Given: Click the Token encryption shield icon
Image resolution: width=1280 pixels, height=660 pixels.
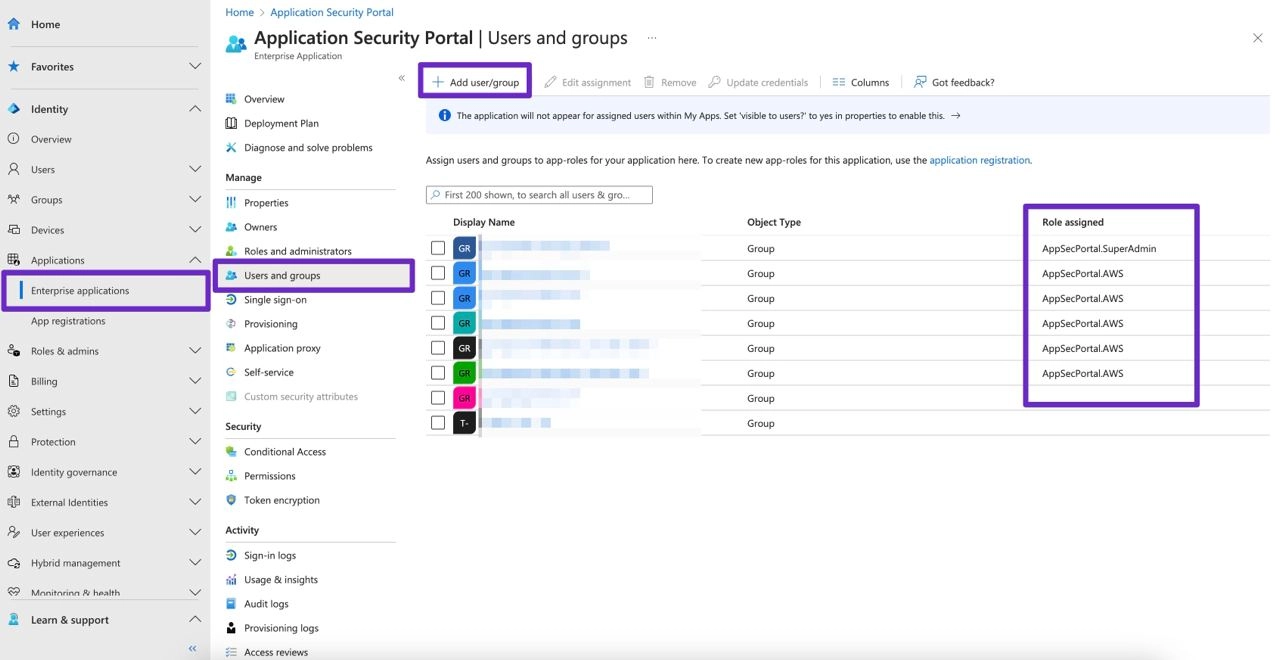Looking at the screenshot, I should tap(231, 500).
